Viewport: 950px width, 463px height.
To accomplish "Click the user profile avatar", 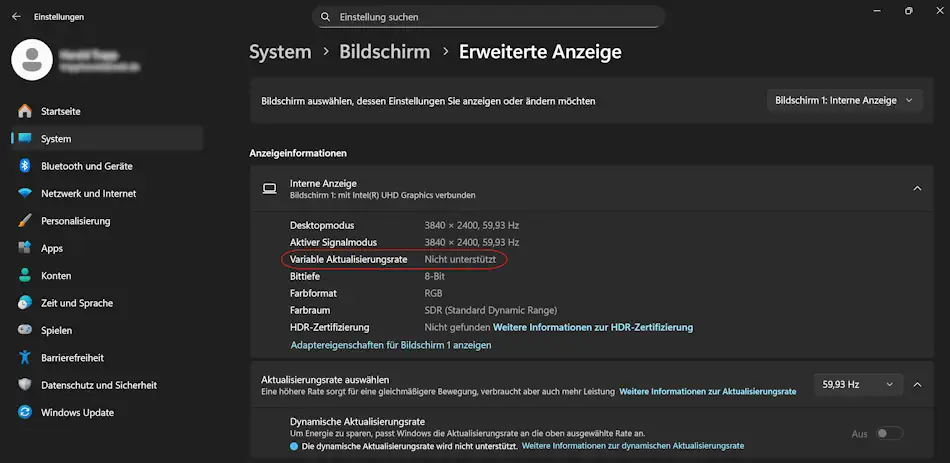I will pos(32,60).
